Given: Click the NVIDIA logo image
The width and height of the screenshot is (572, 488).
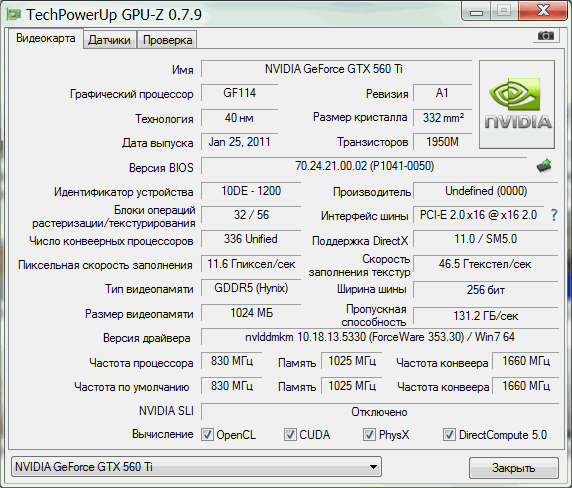Looking at the screenshot, I should pyautogui.click(x=517, y=104).
